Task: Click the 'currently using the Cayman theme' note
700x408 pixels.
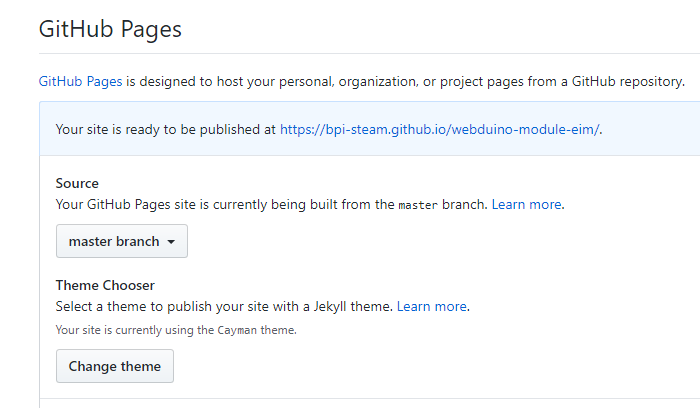Action: point(176,330)
